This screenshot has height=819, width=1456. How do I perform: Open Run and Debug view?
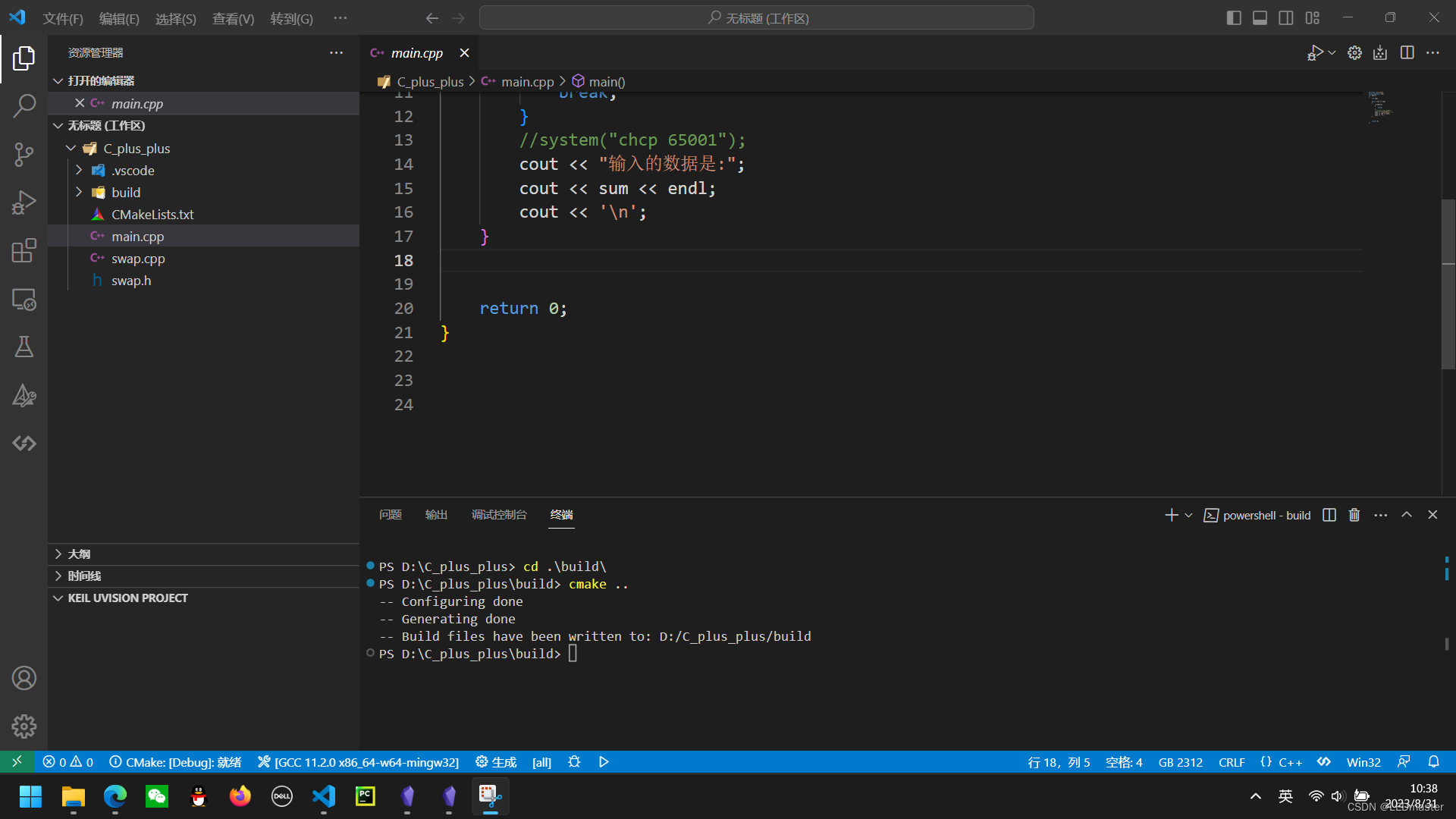click(x=24, y=202)
